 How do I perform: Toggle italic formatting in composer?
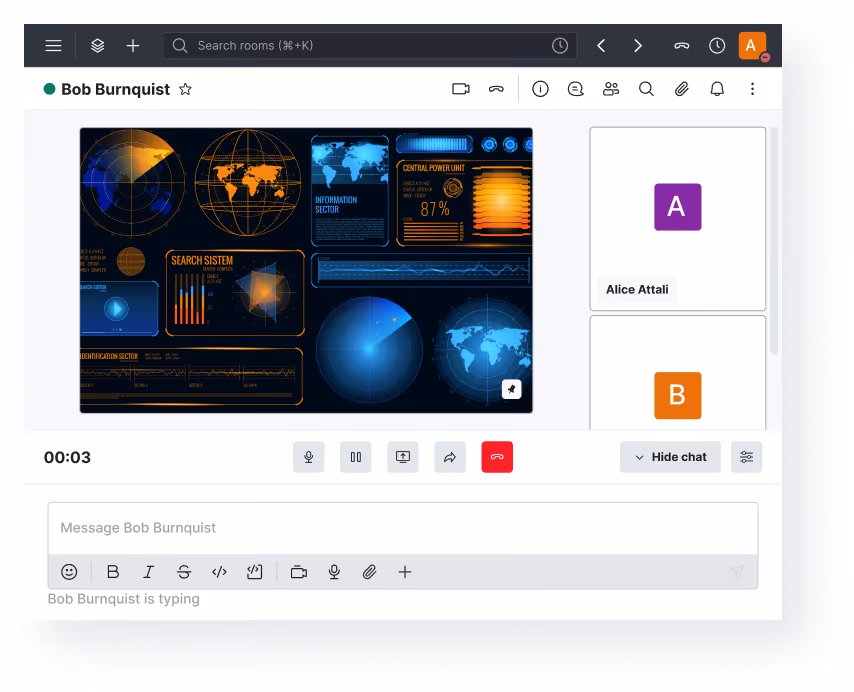[x=148, y=572]
